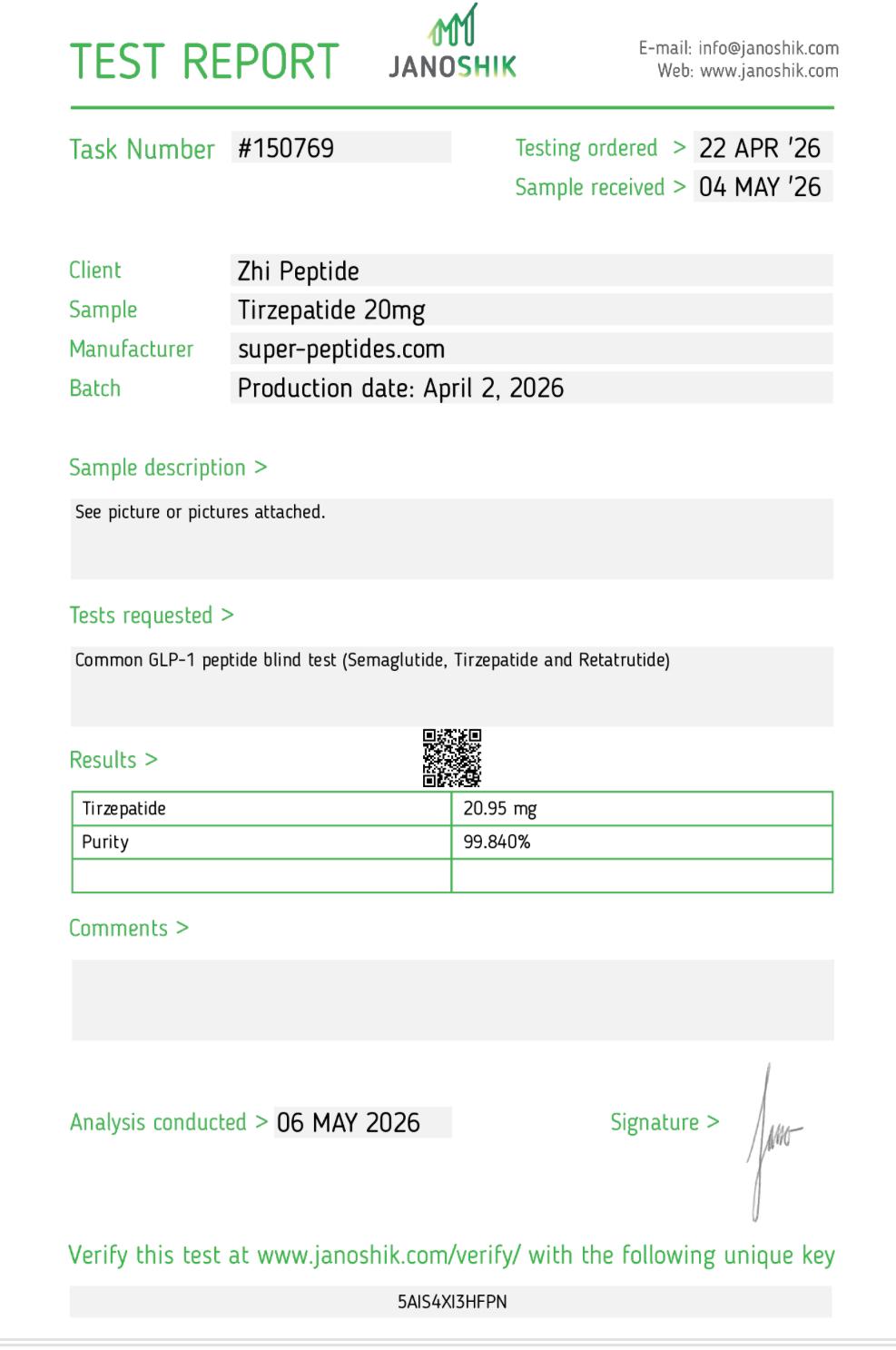Screen dimensions: 896x1350
Task: Click the Manufacturer field super-peptides.com
Action: [x=532, y=349]
